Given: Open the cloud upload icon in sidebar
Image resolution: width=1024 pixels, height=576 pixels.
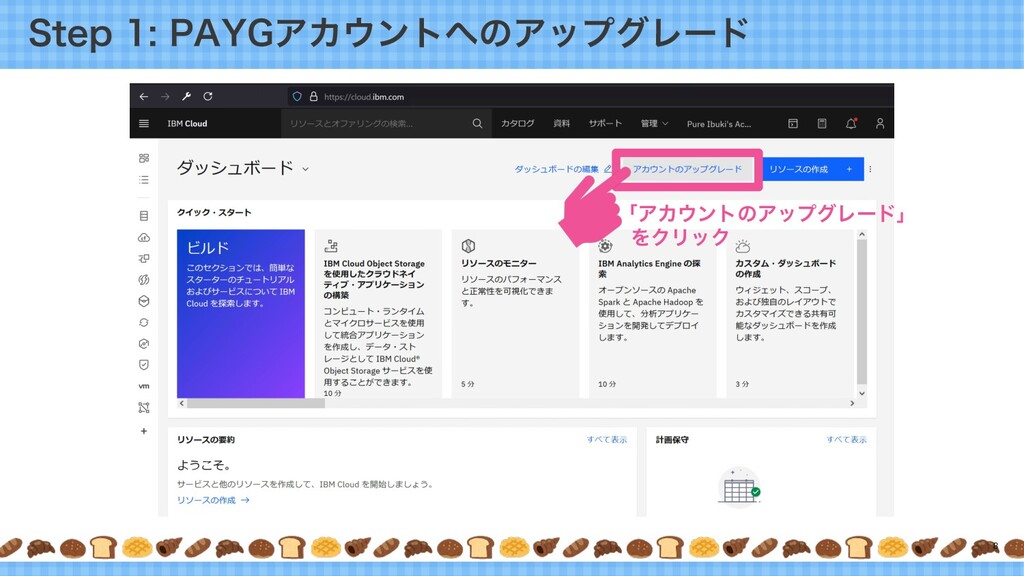Looking at the screenshot, I should (144, 238).
